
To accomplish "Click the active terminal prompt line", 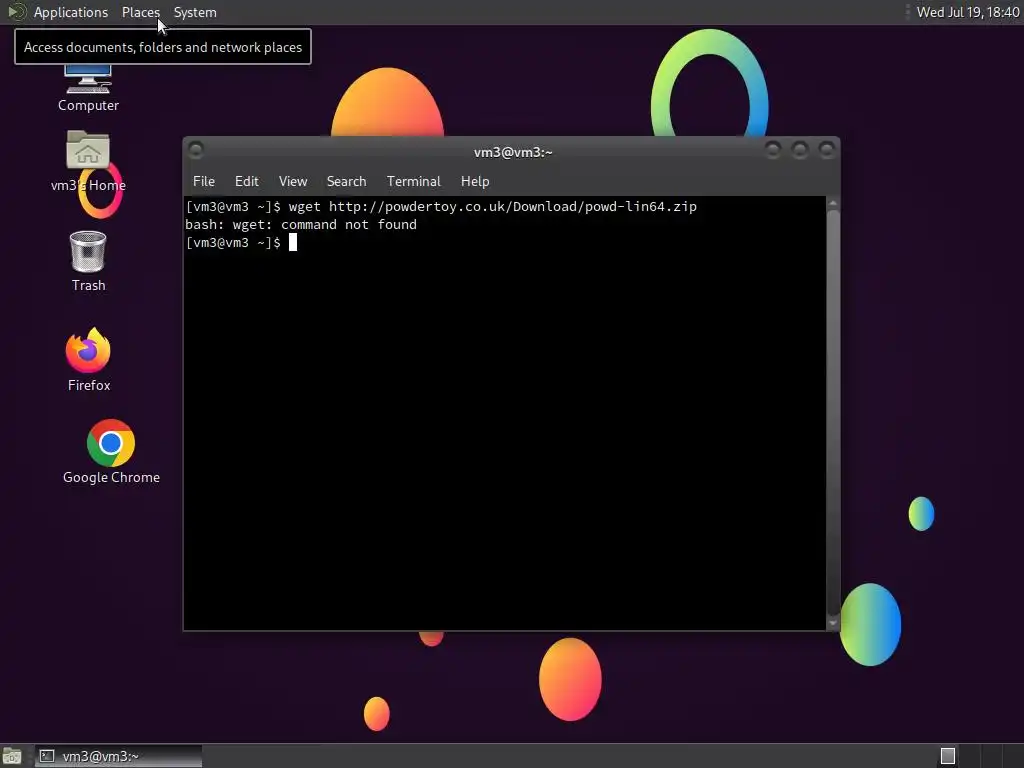I will [241, 243].
